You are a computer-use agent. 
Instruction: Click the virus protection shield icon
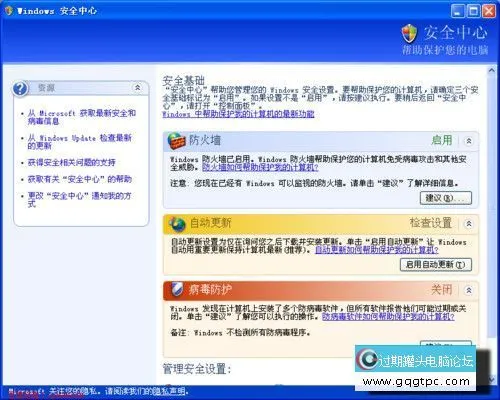point(177,289)
